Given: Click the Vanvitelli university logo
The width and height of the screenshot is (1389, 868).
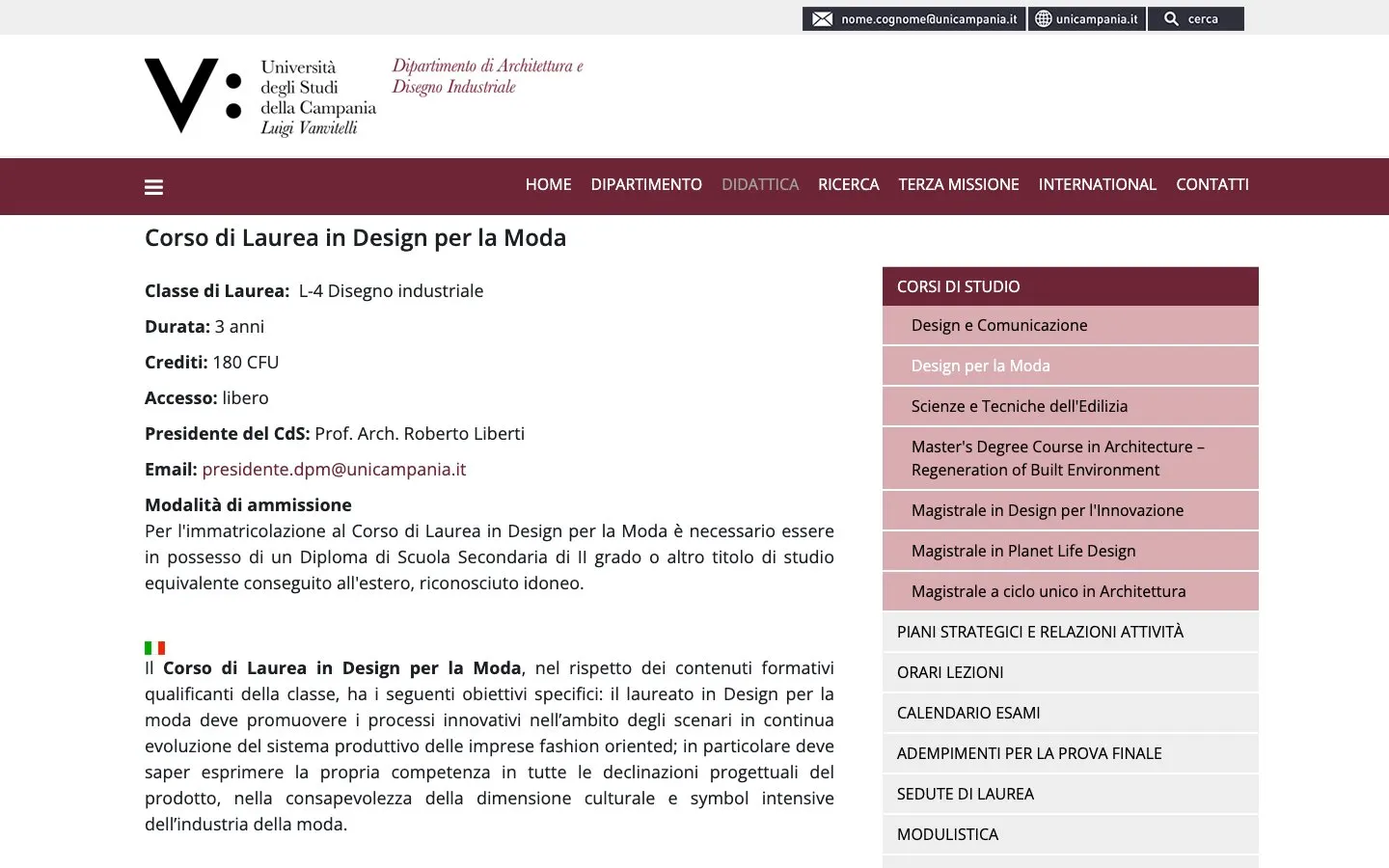Looking at the screenshot, I should 260,96.
